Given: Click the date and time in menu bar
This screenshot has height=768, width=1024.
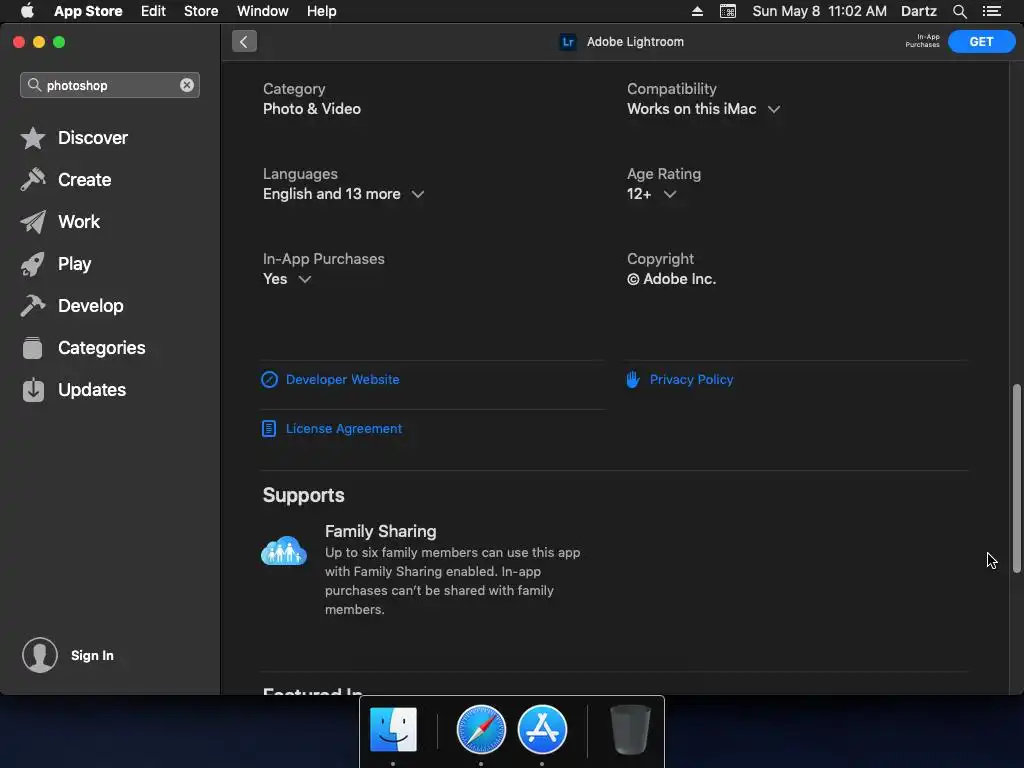Looking at the screenshot, I should point(820,11).
